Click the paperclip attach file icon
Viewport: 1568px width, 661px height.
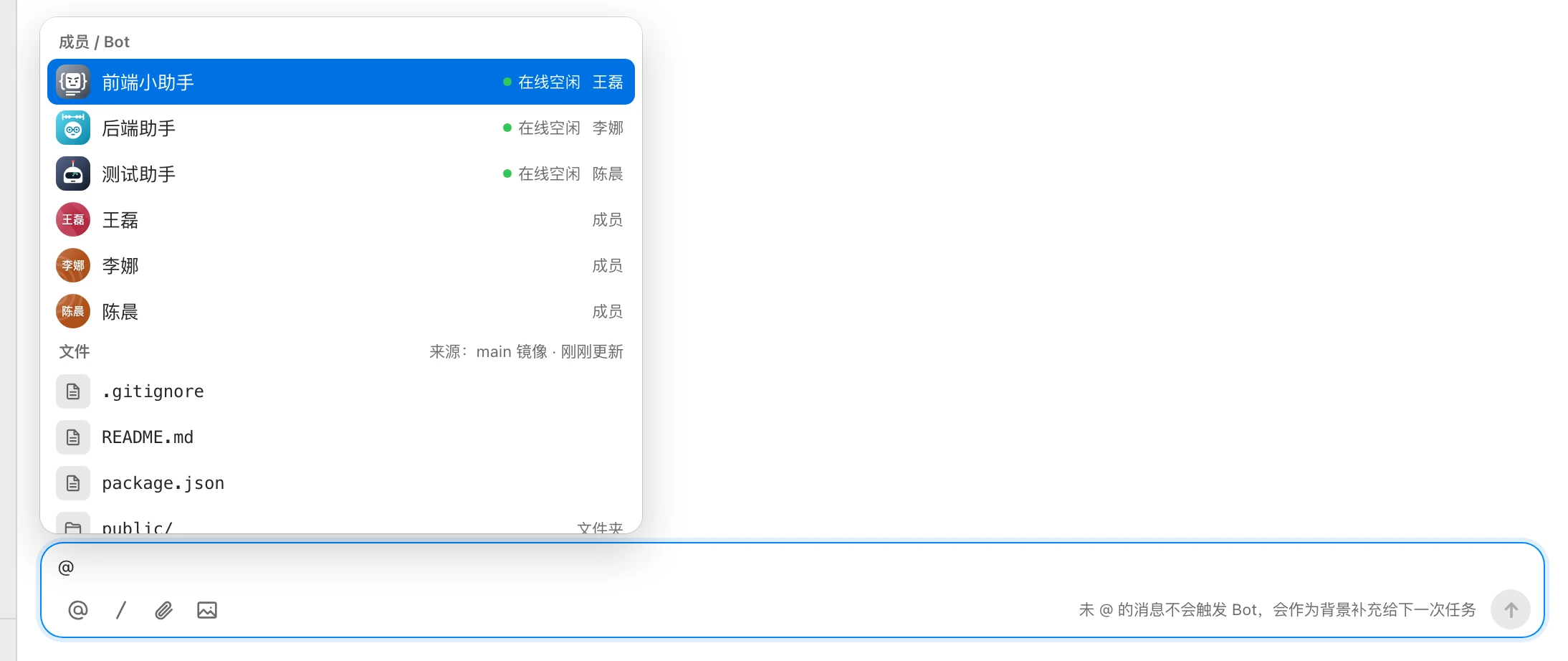(x=164, y=610)
